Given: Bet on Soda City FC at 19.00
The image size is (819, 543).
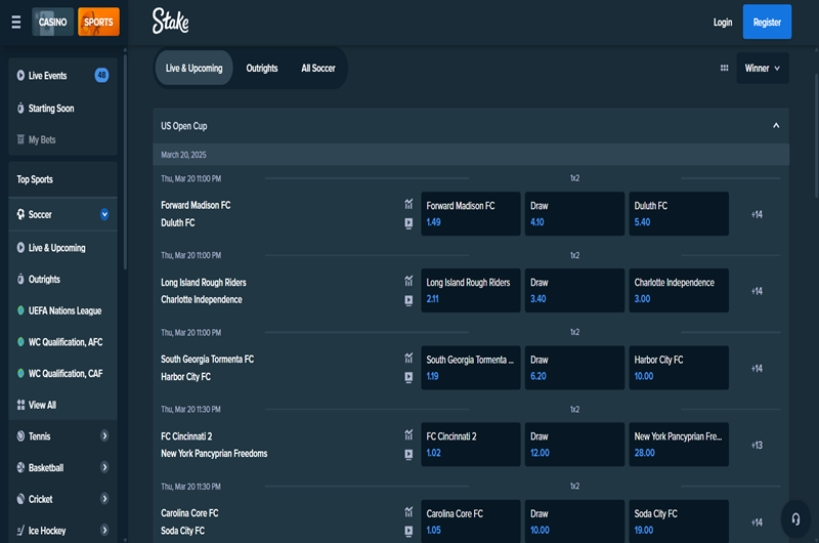Looking at the screenshot, I should [x=678, y=521].
